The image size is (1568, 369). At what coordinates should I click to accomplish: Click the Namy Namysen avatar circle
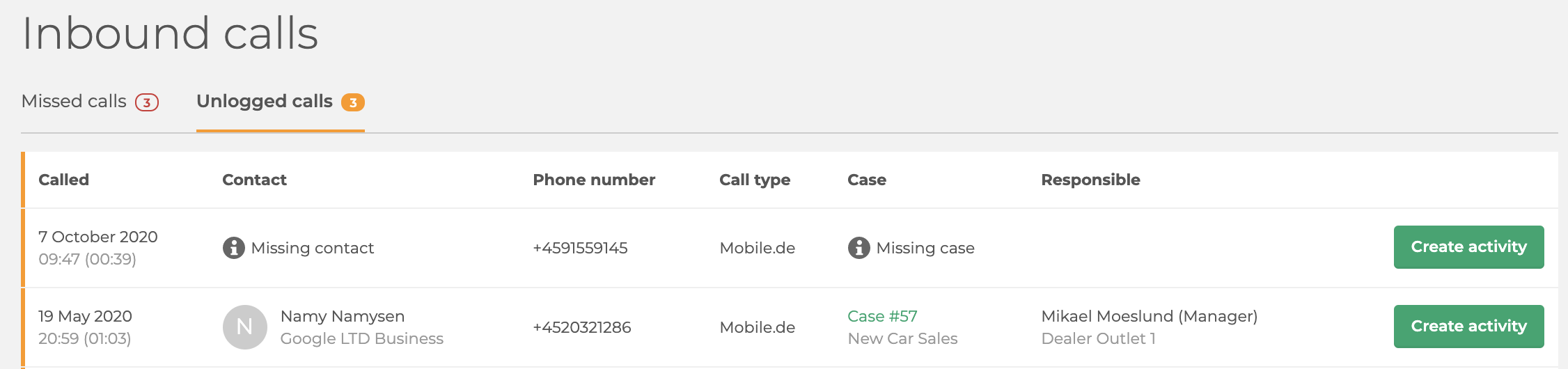[244, 327]
